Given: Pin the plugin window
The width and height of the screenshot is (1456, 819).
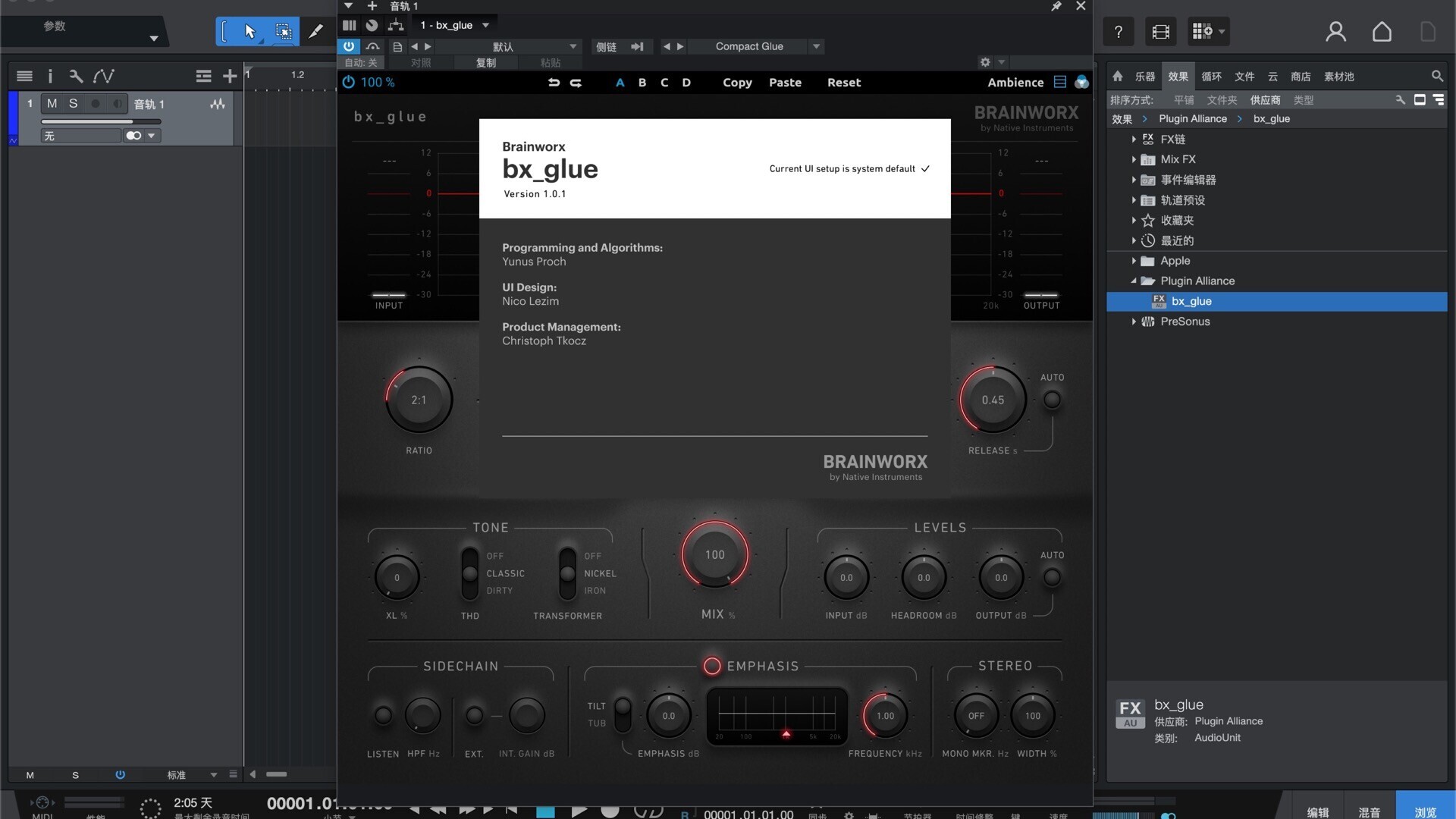Looking at the screenshot, I should pyautogui.click(x=1056, y=6).
